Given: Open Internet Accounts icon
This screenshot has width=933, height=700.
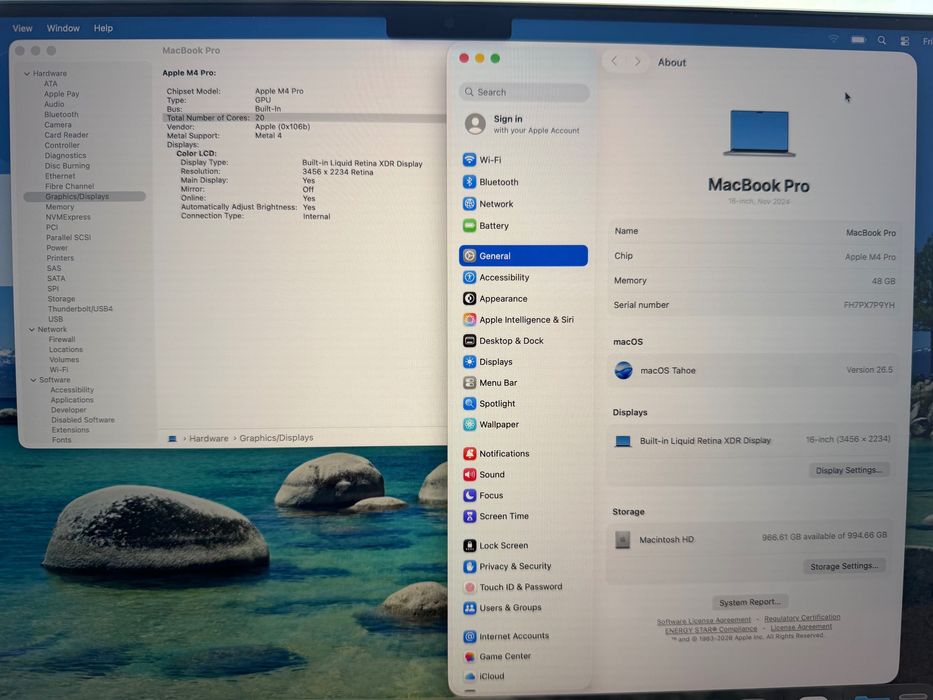Looking at the screenshot, I should 469,636.
